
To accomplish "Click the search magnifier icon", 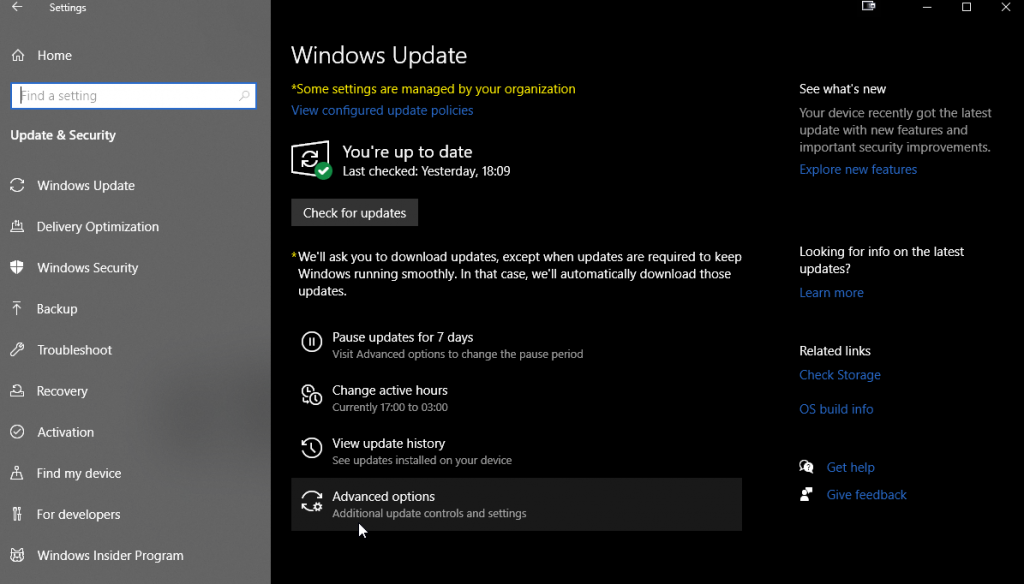I will click(244, 95).
